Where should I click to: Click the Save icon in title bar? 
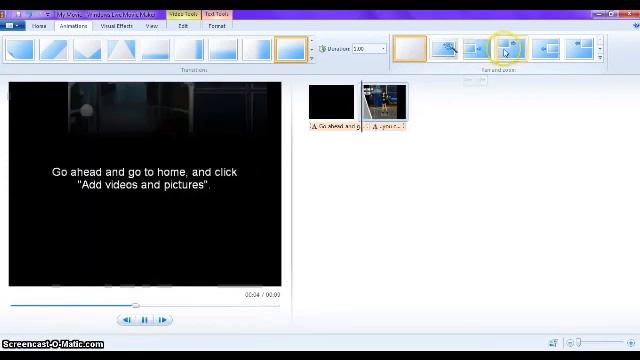18,15
